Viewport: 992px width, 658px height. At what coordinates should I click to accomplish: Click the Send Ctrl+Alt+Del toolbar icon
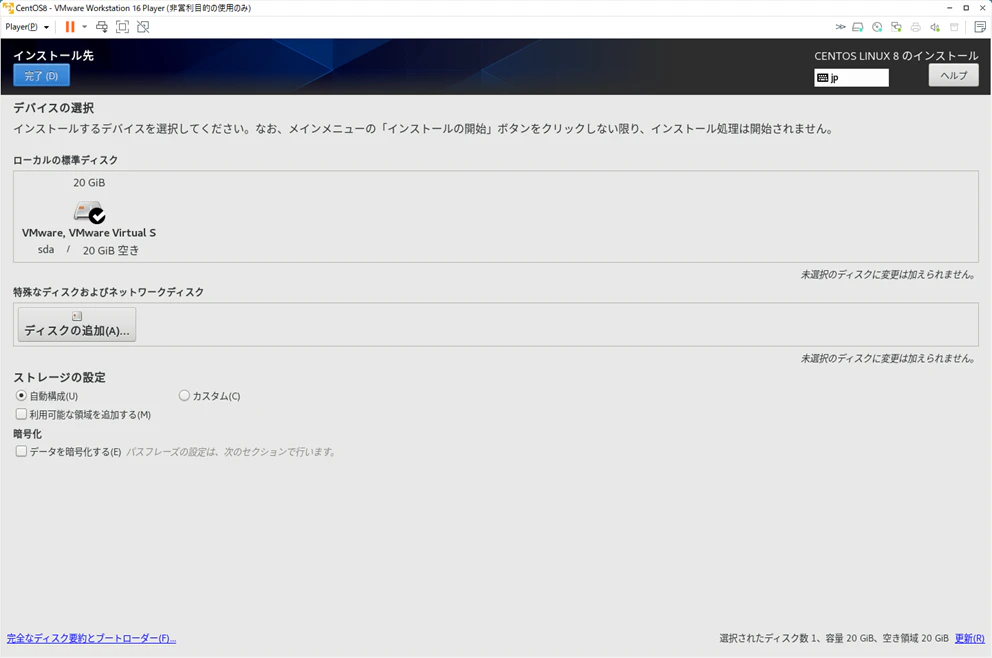coord(102,27)
